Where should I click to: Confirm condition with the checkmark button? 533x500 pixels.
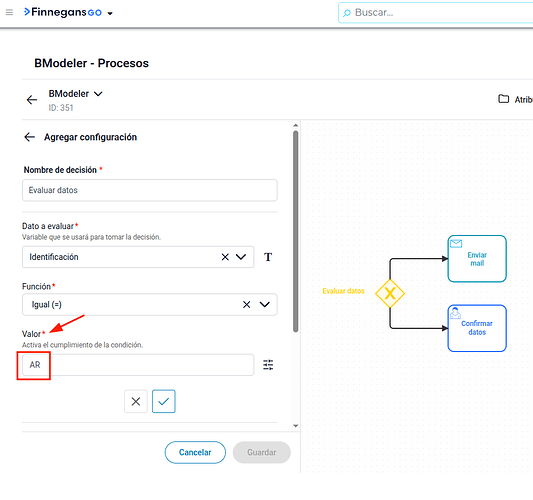(164, 401)
